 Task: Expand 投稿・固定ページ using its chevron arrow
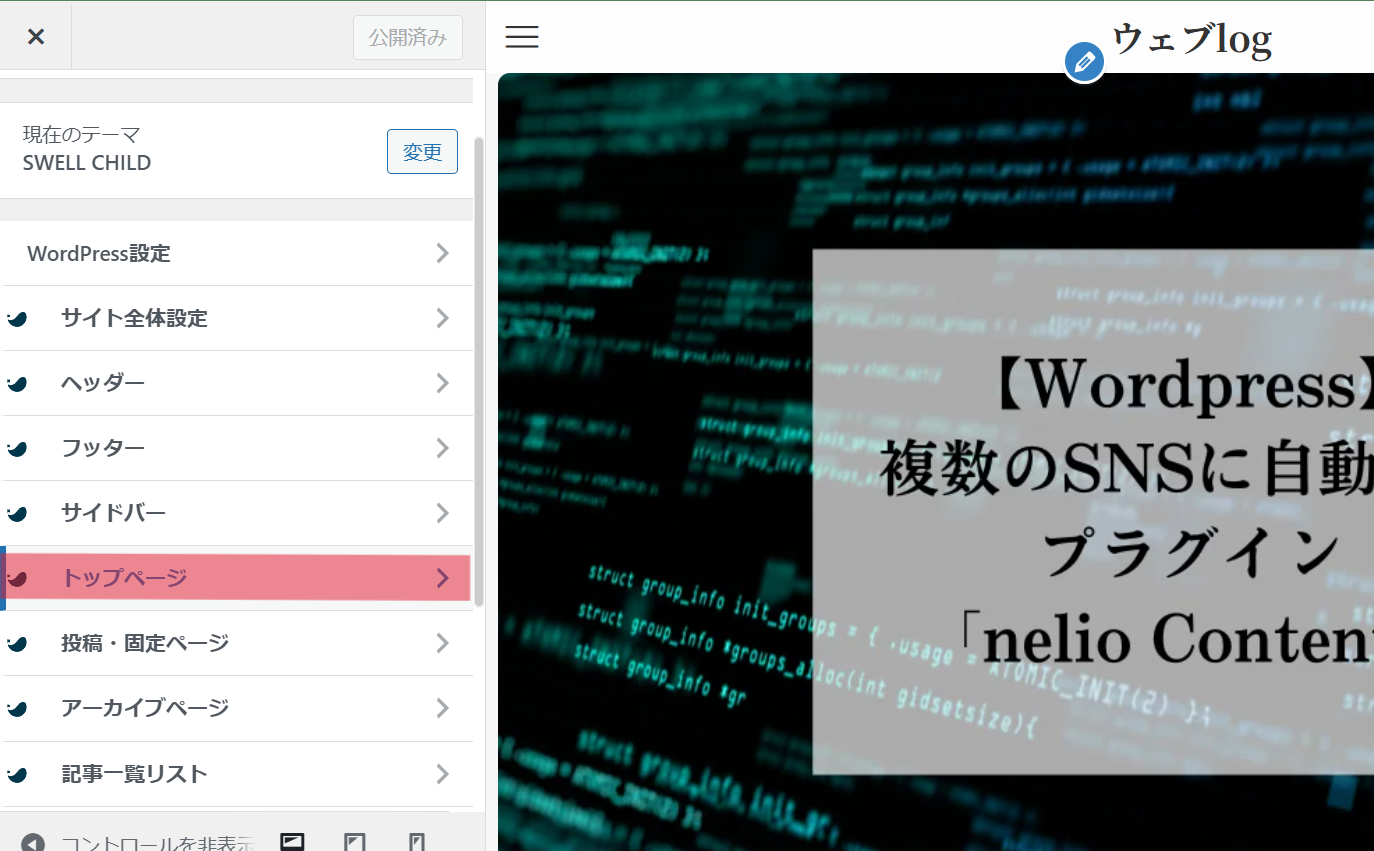(443, 643)
